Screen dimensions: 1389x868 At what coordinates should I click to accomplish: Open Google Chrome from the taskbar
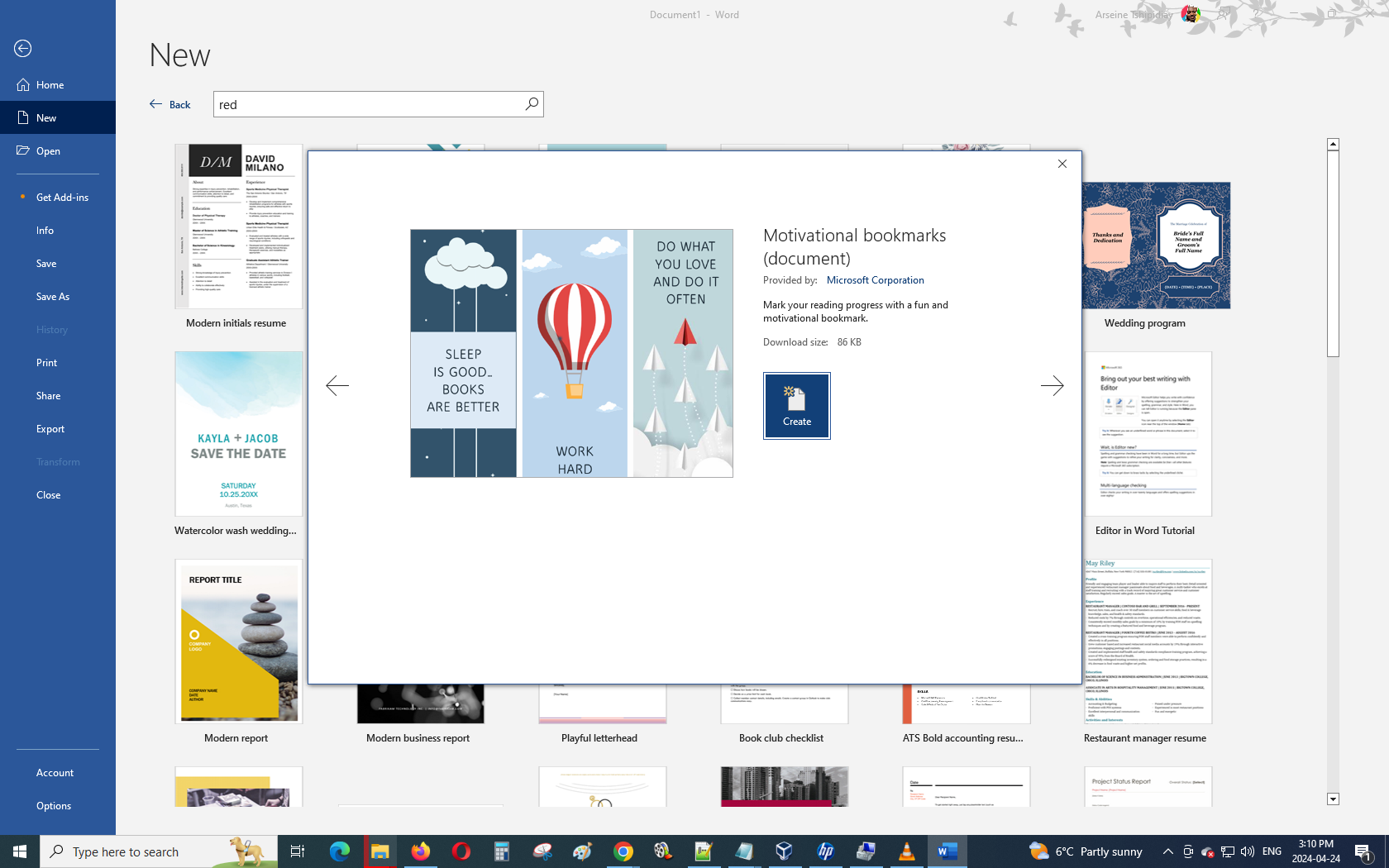click(623, 851)
